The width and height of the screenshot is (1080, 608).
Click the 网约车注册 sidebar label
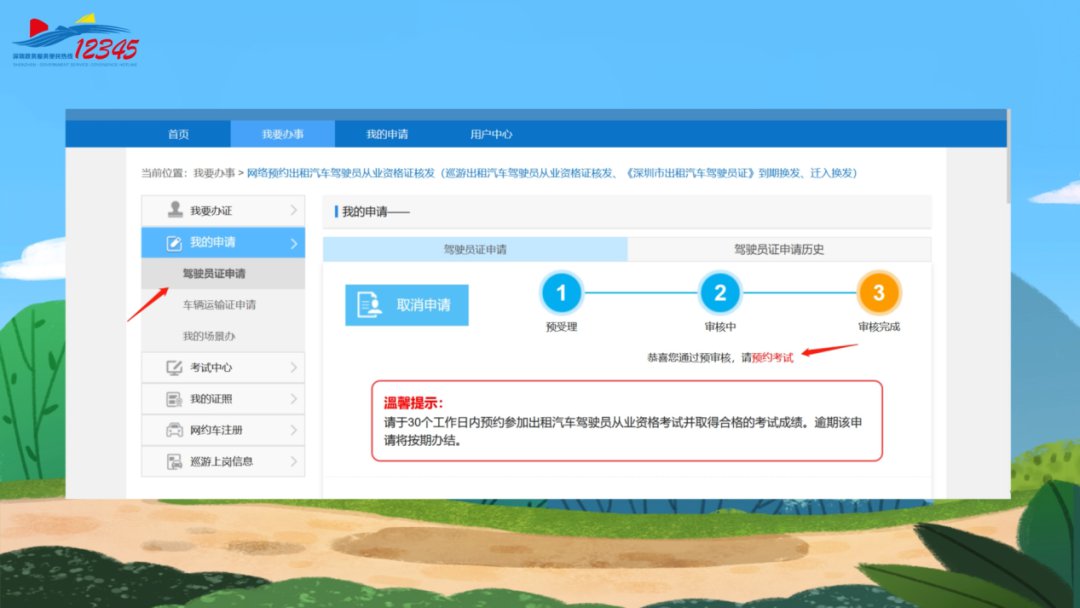tap(216, 430)
